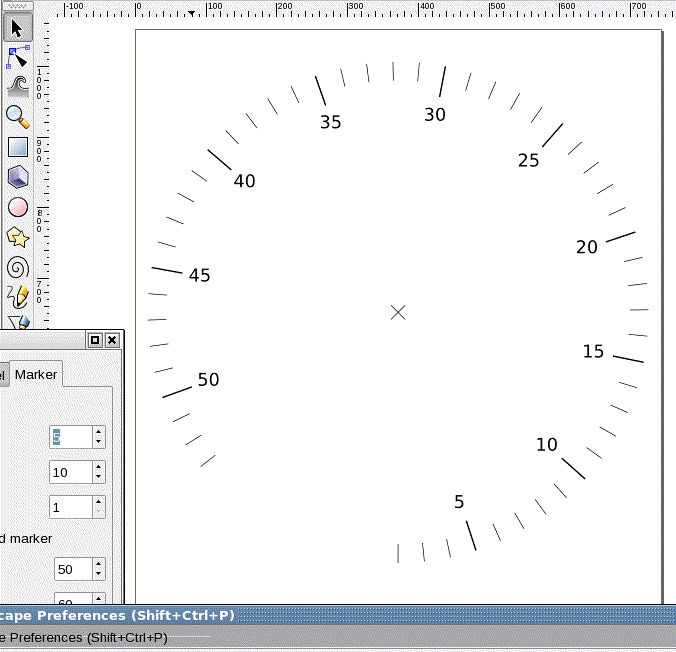Click the dial label 40 on canvas
The height and width of the screenshot is (652, 676).
(x=244, y=181)
